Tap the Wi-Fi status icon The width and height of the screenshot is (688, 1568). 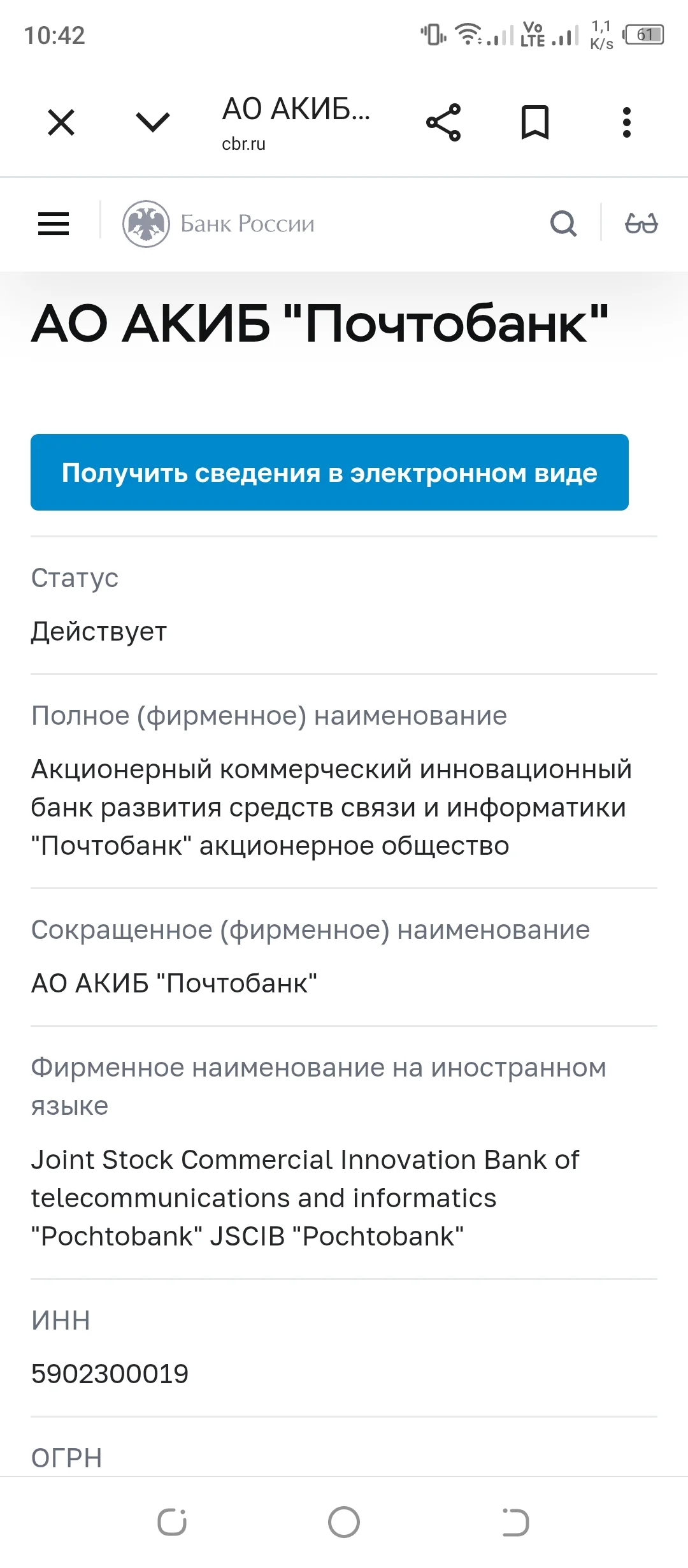click(x=468, y=34)
